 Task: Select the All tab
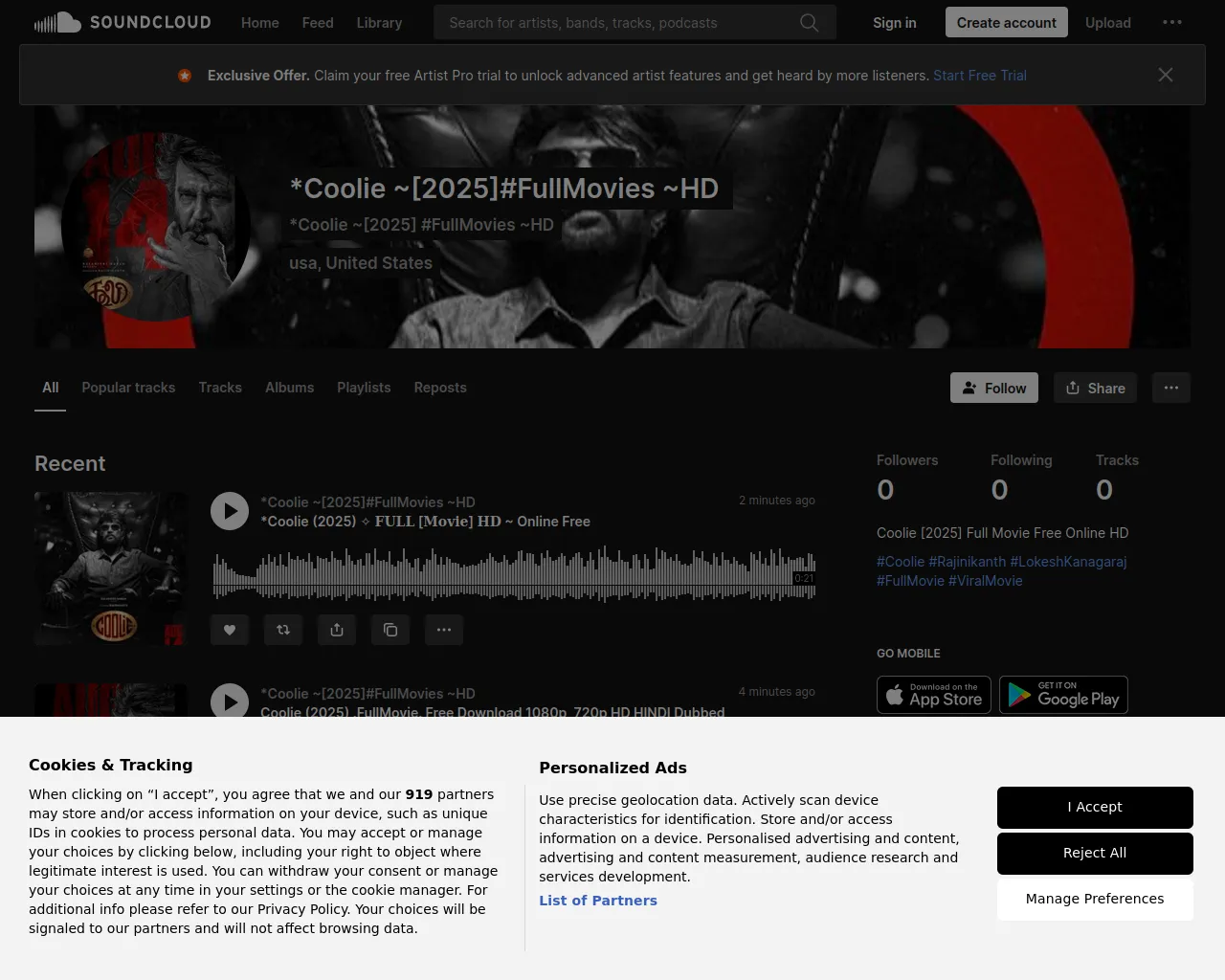click(51, 388)
